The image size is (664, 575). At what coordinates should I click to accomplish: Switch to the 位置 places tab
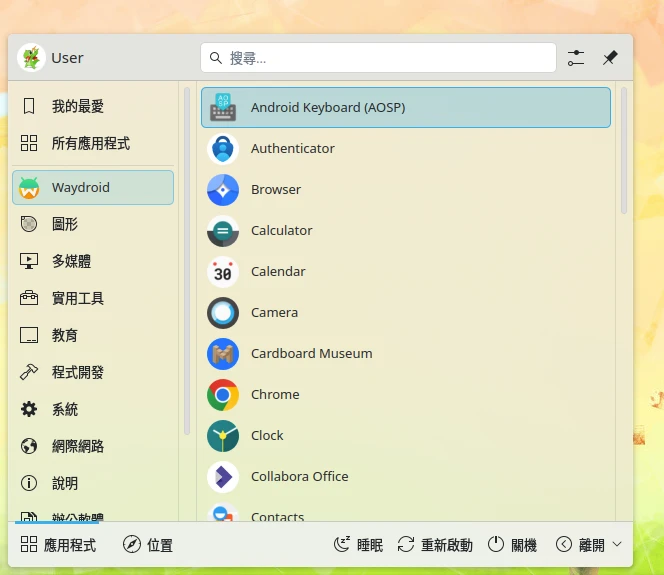coord(148,545)
